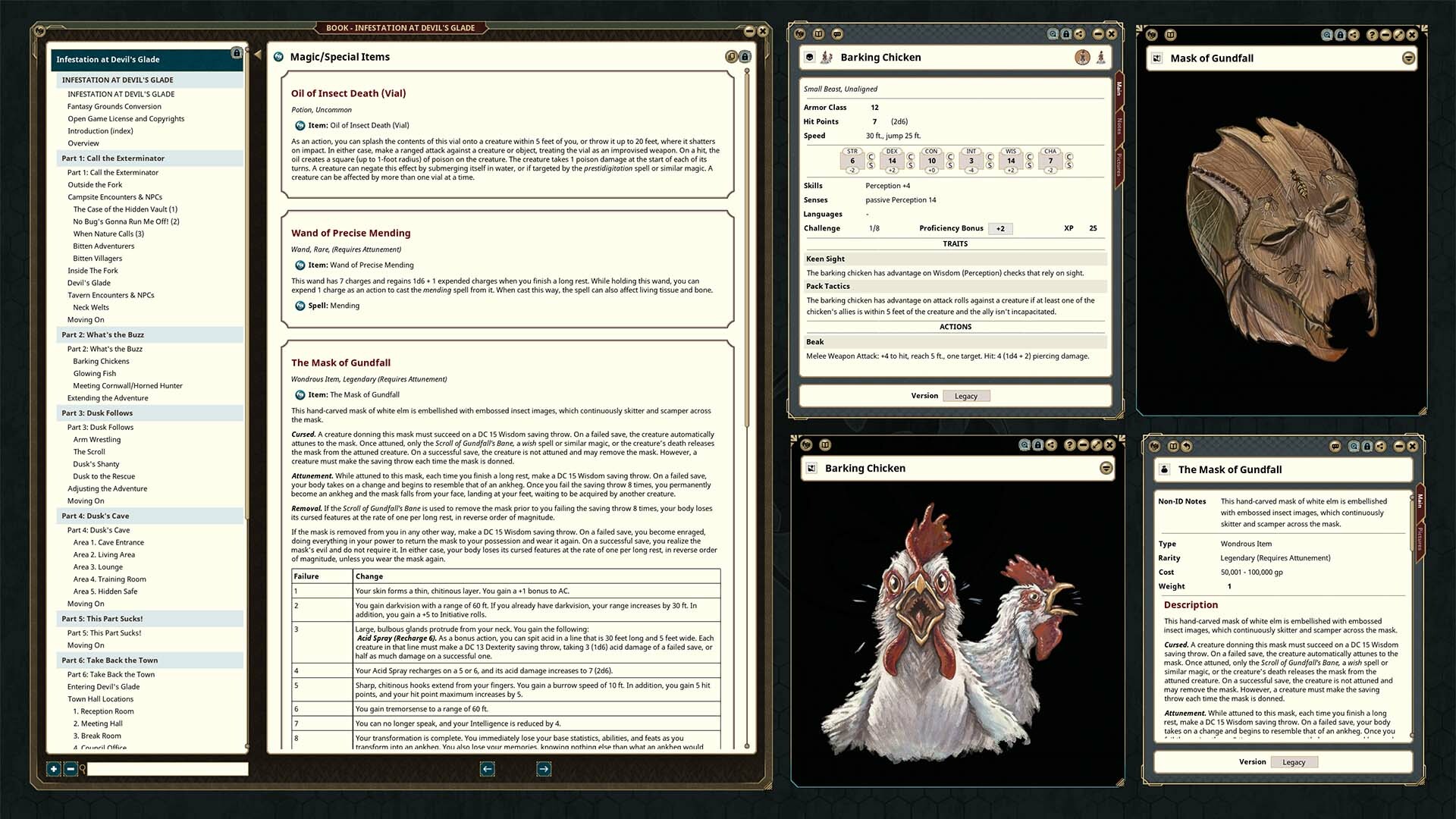Click the item bag icon next to The Mask of Gundfall title
This screenshot has height=819, width=1456.
pos(1165,469)
